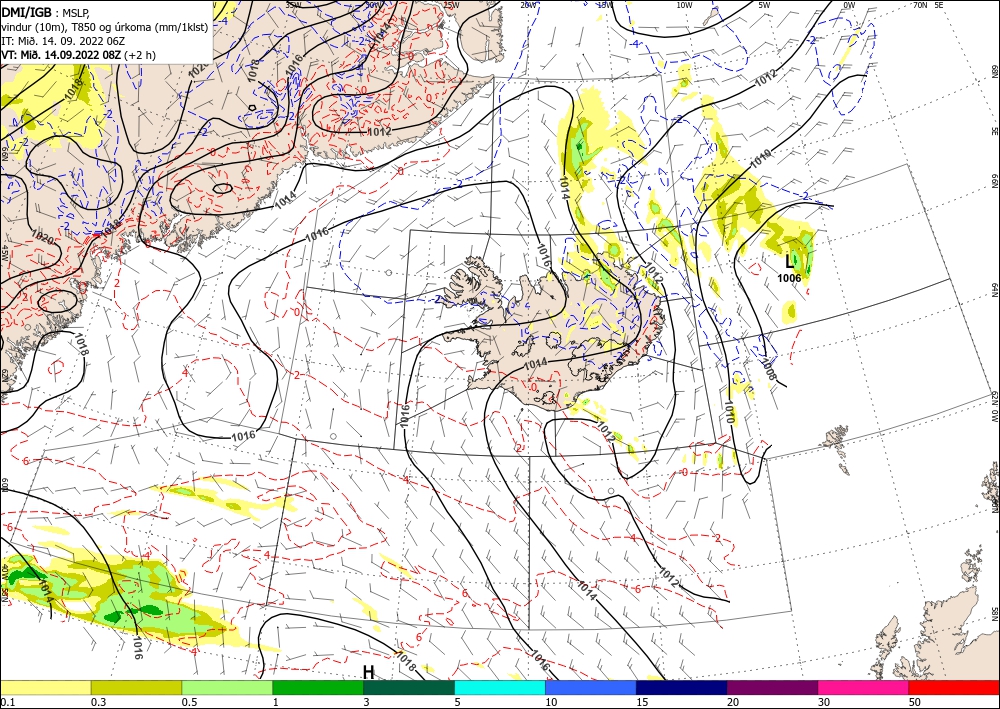This screenshot has width=1000, height=709.
Task: Select the dark green 3 mm legend swatch
Action: coord(409,687)
